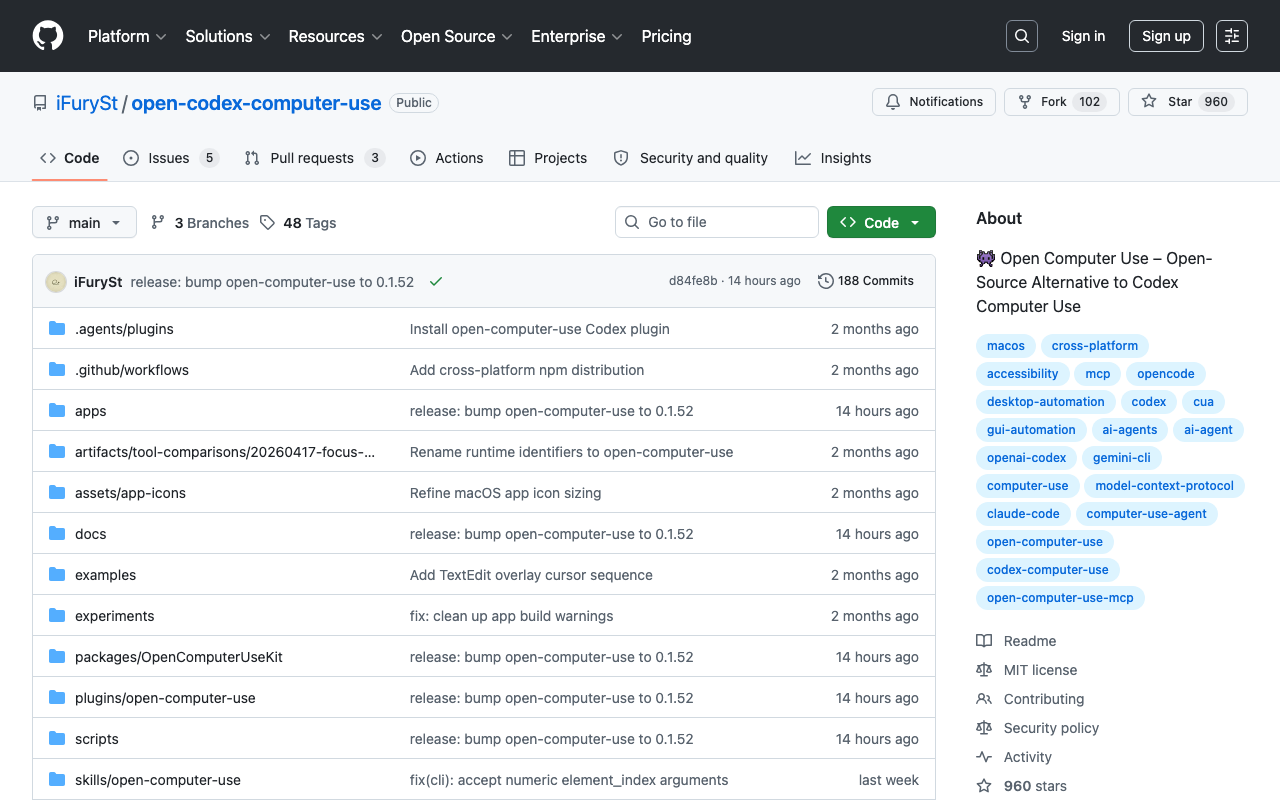
Task: Click the green commit status checkmark
Action: click(x=436, y=282)
